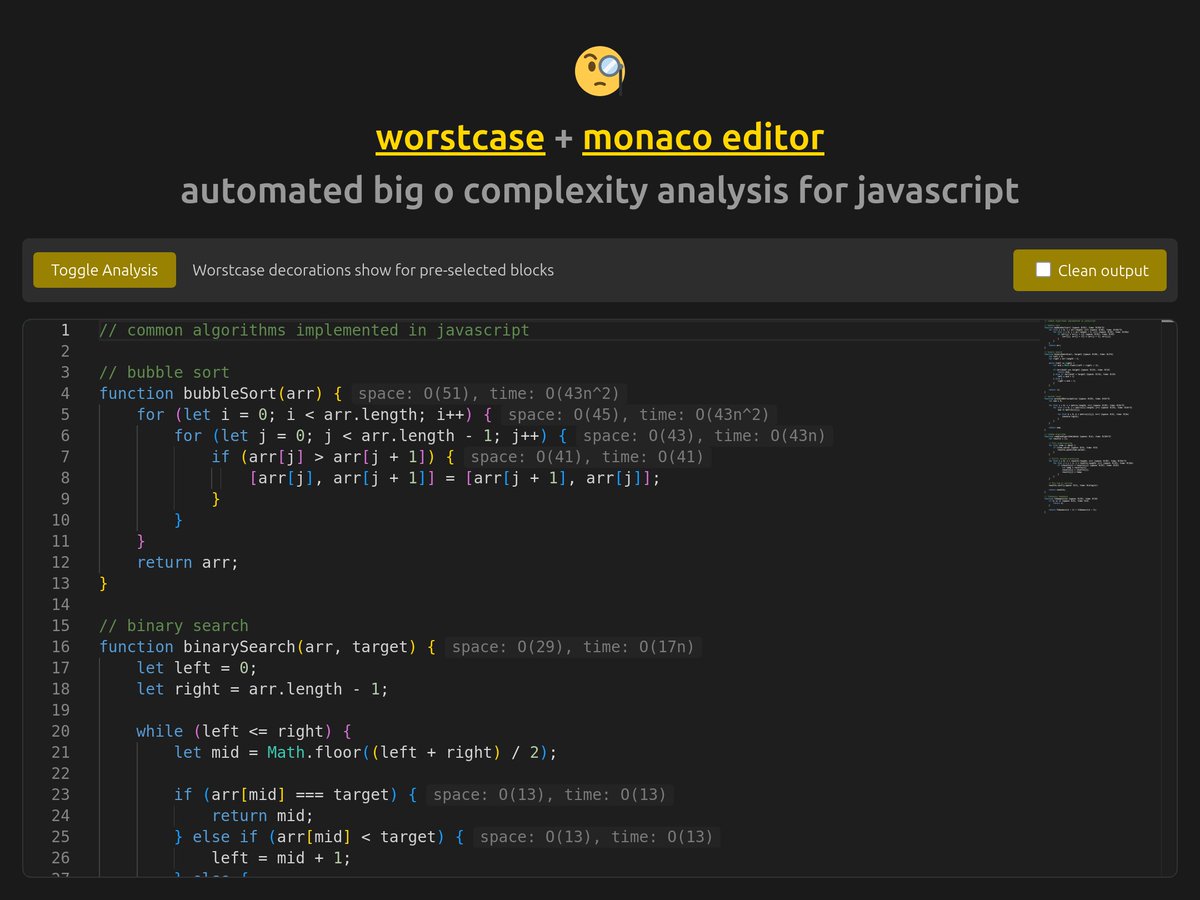Click the 'let left = 0;' line
Screen dimensions: 1200x900
[197, 668]
